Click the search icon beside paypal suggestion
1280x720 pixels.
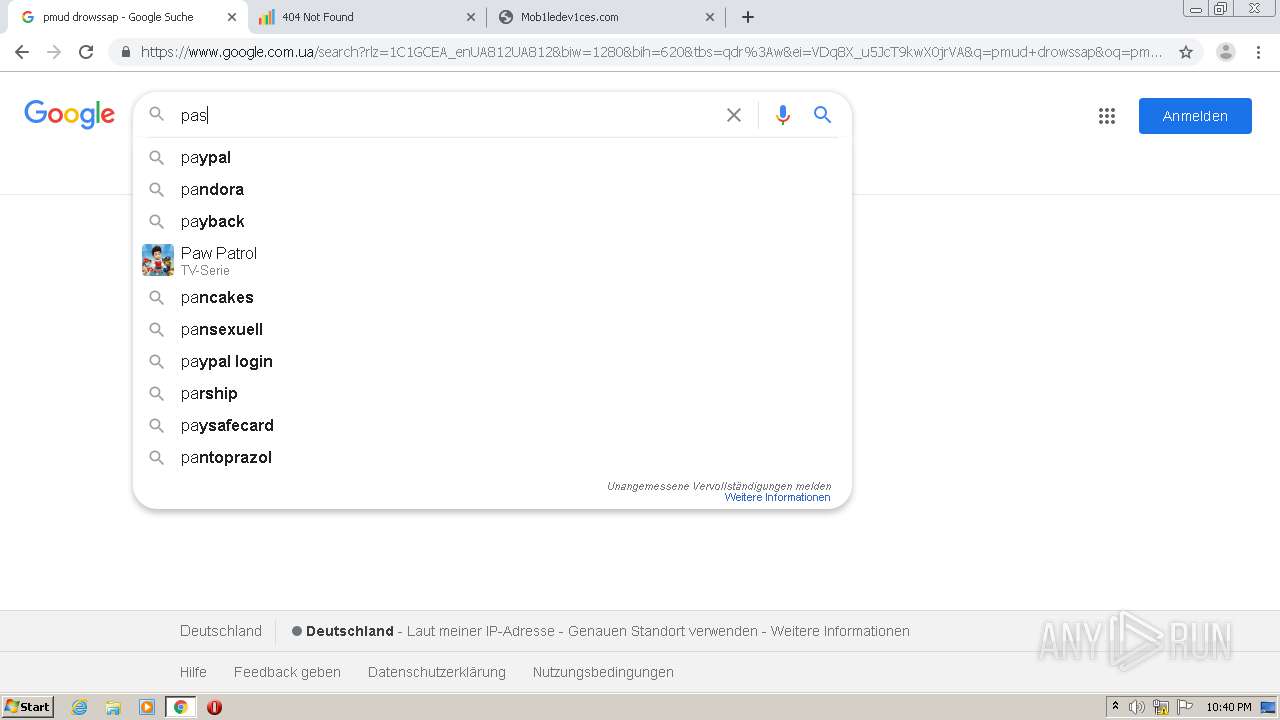(157, 157)
